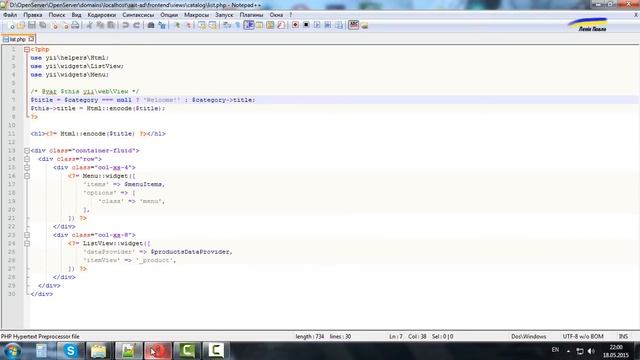640x360 pixels.
Task: Click the last toolbar icon after spell-check
Action: click(364, 25)
